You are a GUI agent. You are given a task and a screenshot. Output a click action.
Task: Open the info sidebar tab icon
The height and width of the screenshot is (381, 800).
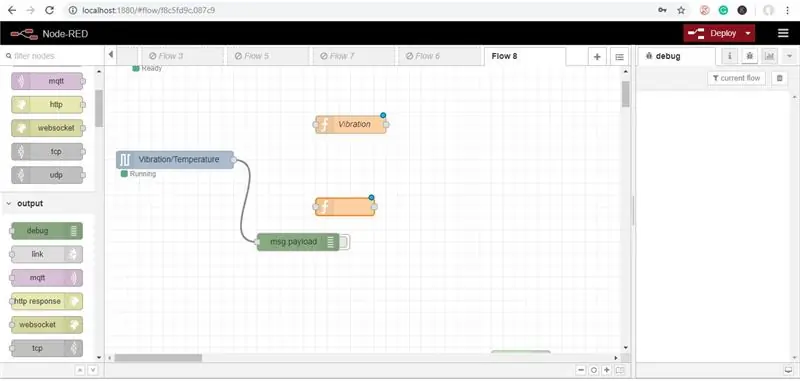click(x=730, y=56)
